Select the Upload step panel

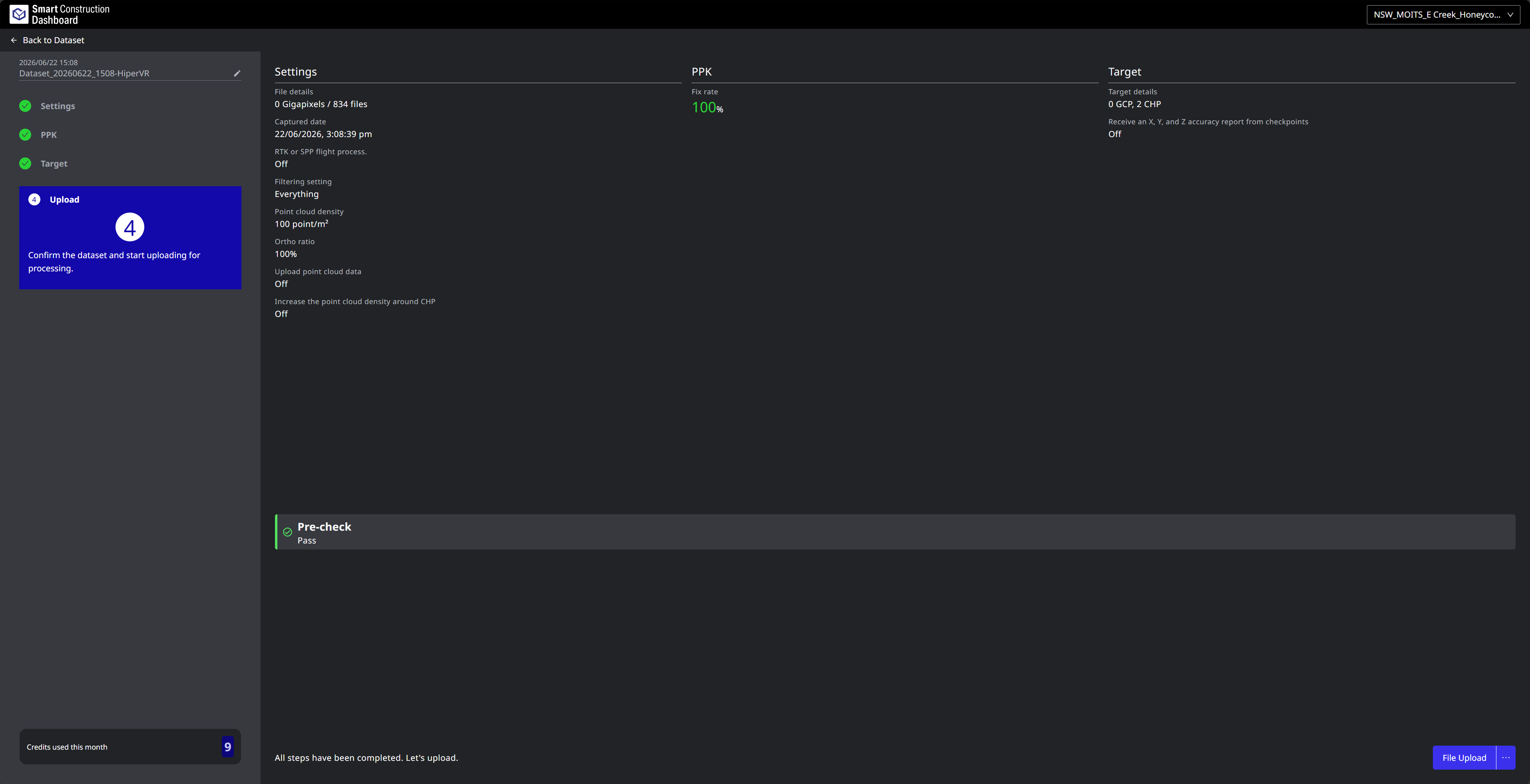[130, 238]
